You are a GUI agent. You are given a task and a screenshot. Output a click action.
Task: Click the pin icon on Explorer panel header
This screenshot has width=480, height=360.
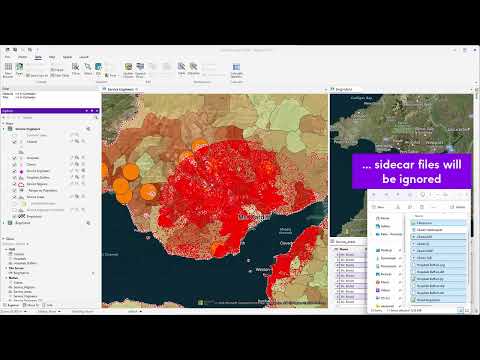92,111
